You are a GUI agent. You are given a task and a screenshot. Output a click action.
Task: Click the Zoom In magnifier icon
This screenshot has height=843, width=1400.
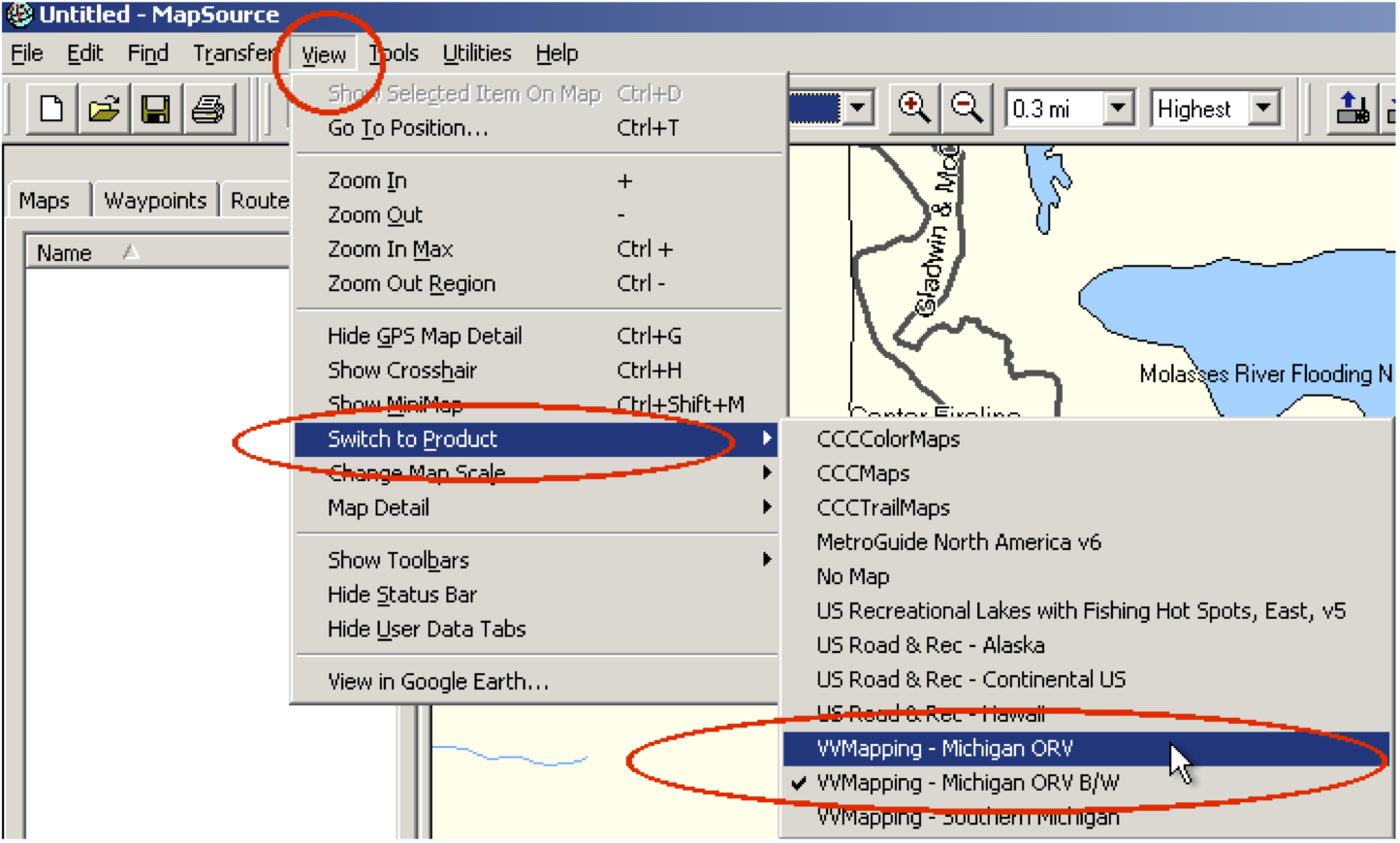[914, 108]
